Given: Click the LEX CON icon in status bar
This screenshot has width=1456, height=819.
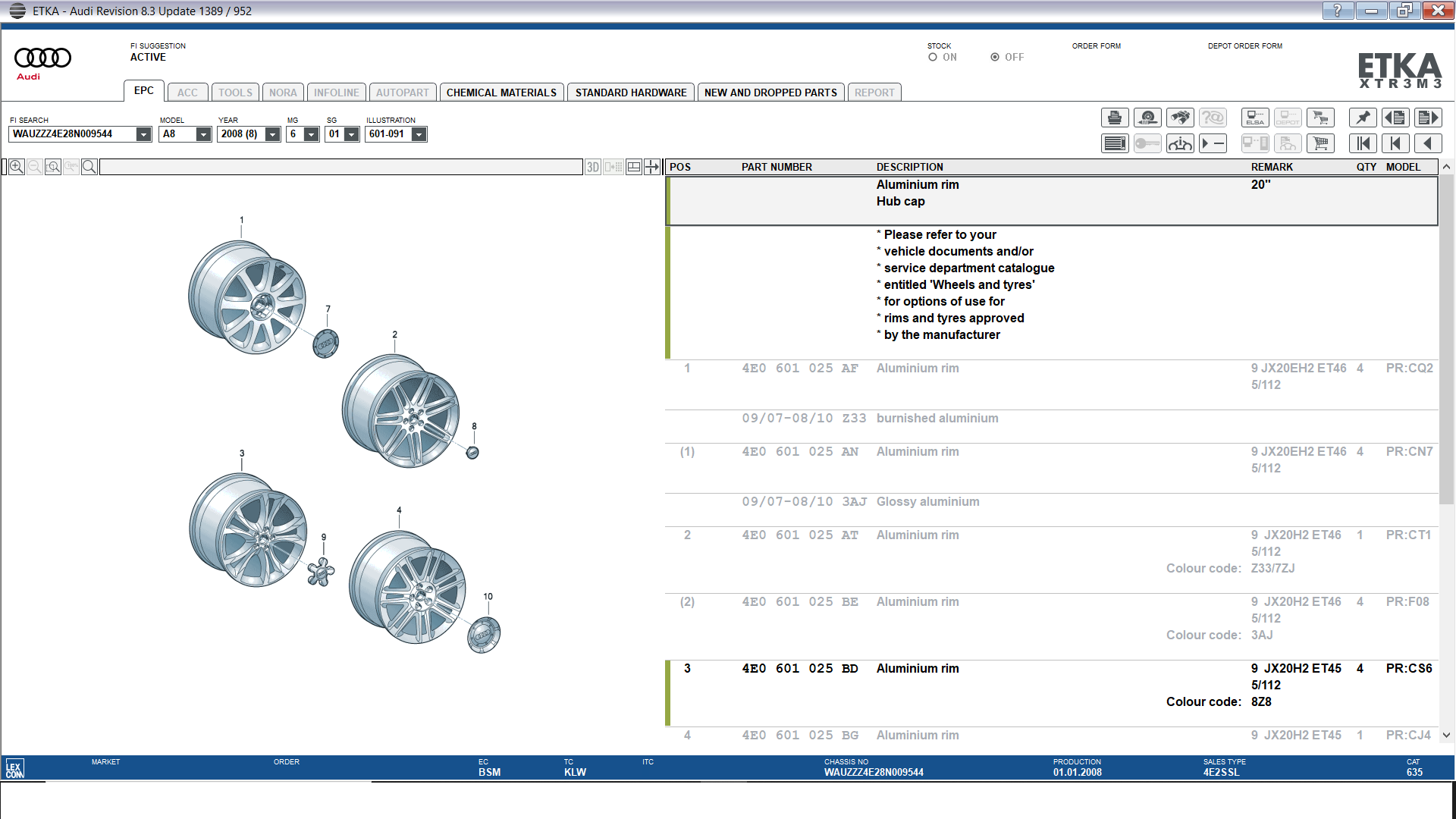Looking at the screenshot, I should pyautogui.click(x=14, y=767).
